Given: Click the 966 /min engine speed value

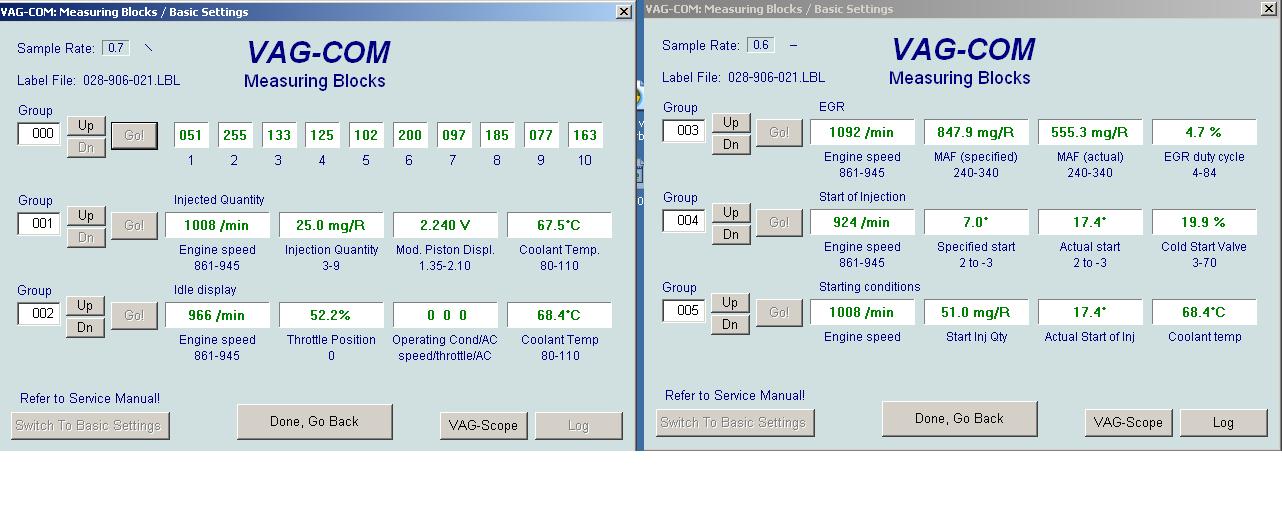Looking at the screenshot, I should pos(217,315).
